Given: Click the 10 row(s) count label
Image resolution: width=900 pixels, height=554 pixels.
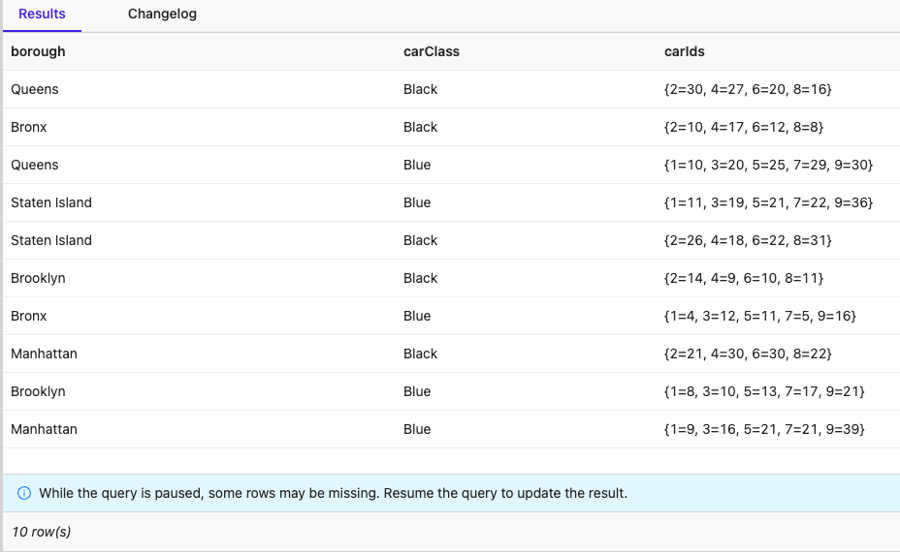Looking at the screenshot, I should click(41, 532).
